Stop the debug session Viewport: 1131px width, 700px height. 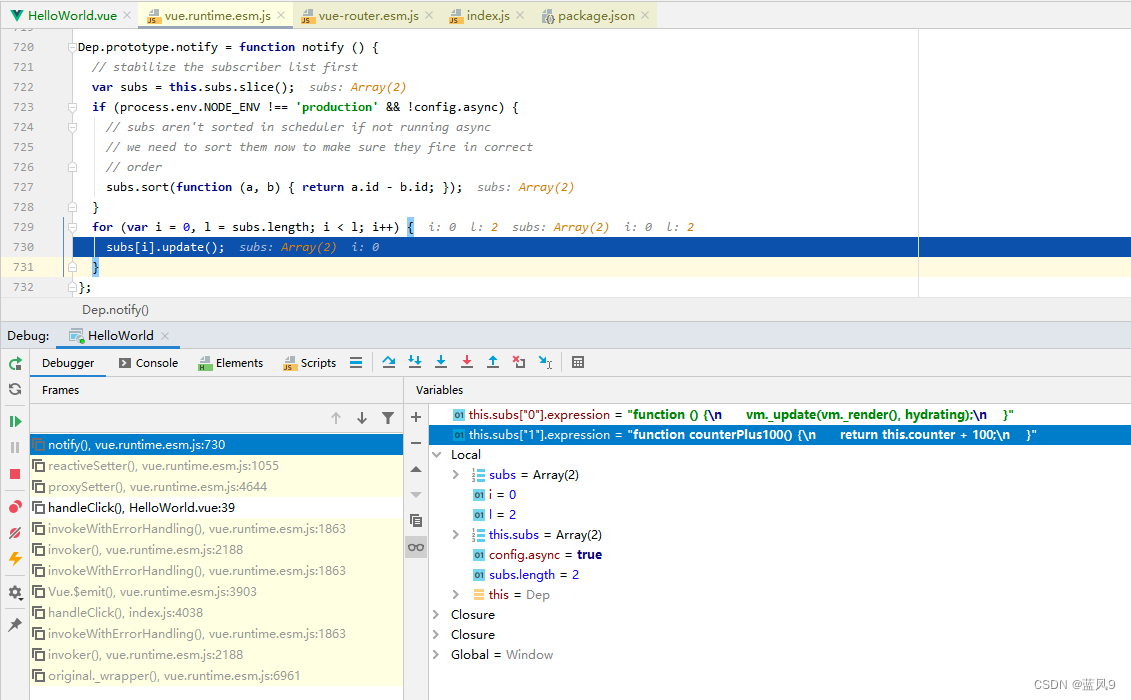(x=15, y=474)
